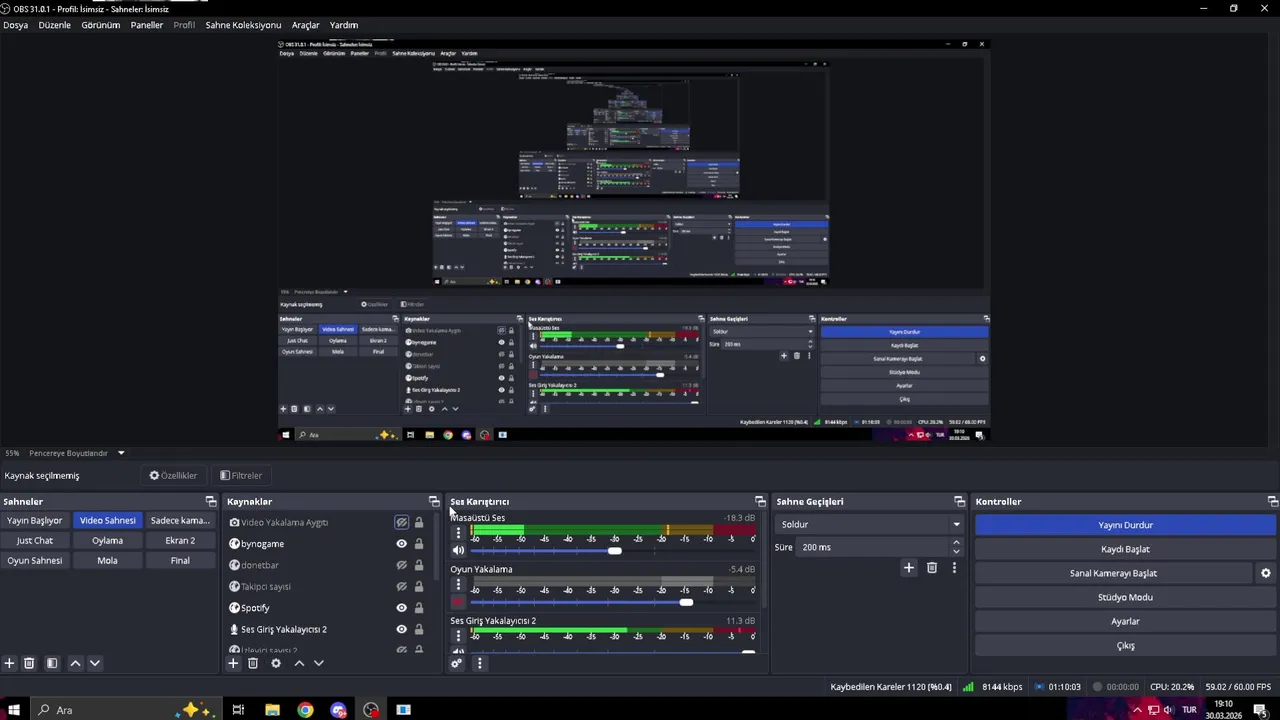Click the Filtreler button above the panels
1280x720 pixels.
(241, 475)
